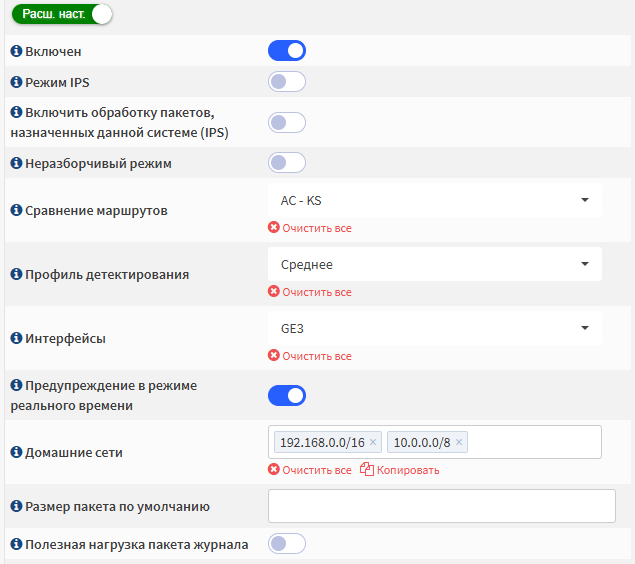This screenshot has width=635, height=564.
Task: Show help for Неразборчивый режим info icon
Action: coord(16,163)
